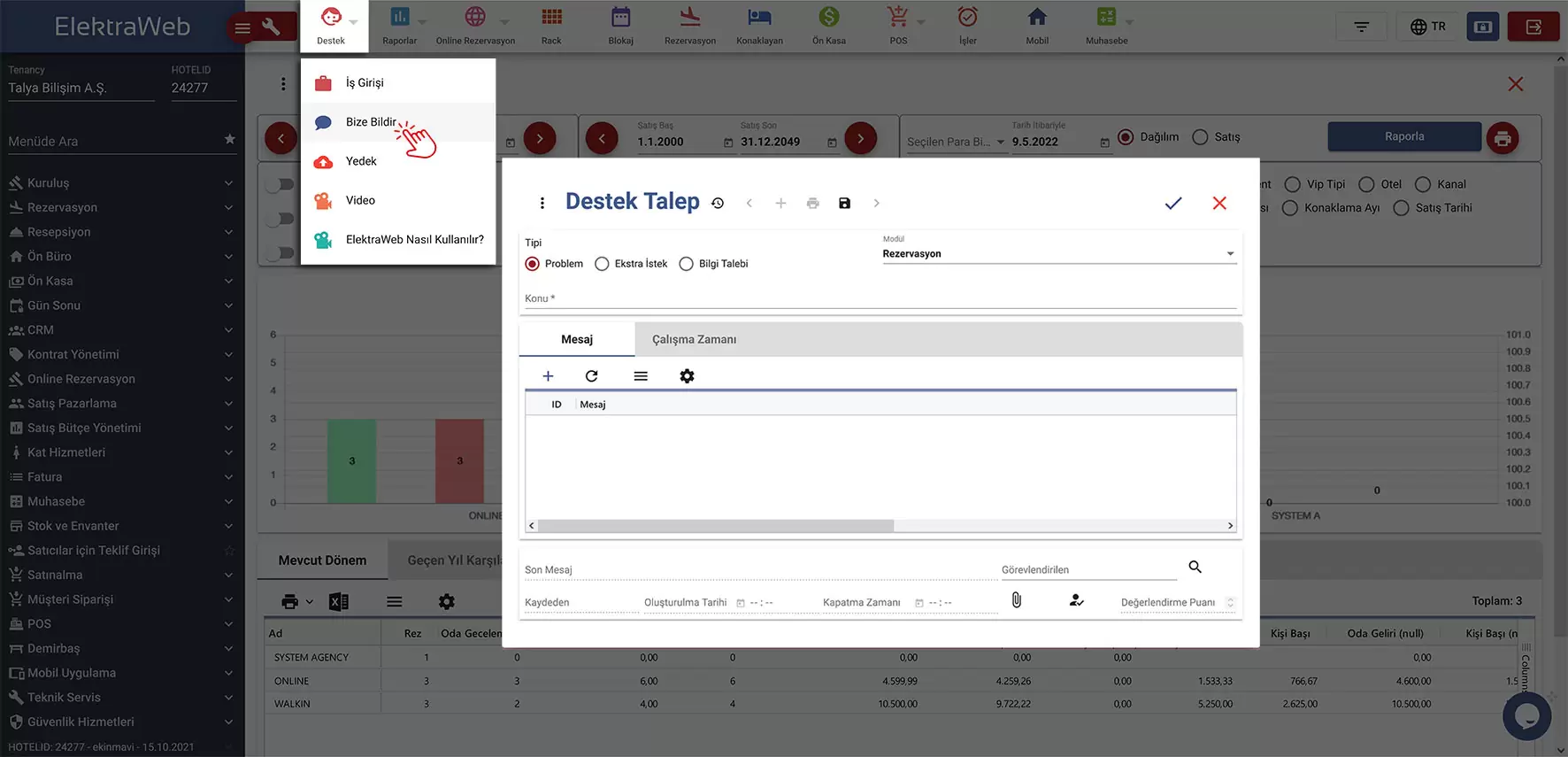Screen dimensions: 1568x757
Task: Open the Raporlar toolbar icon
Action: point(400,17)
